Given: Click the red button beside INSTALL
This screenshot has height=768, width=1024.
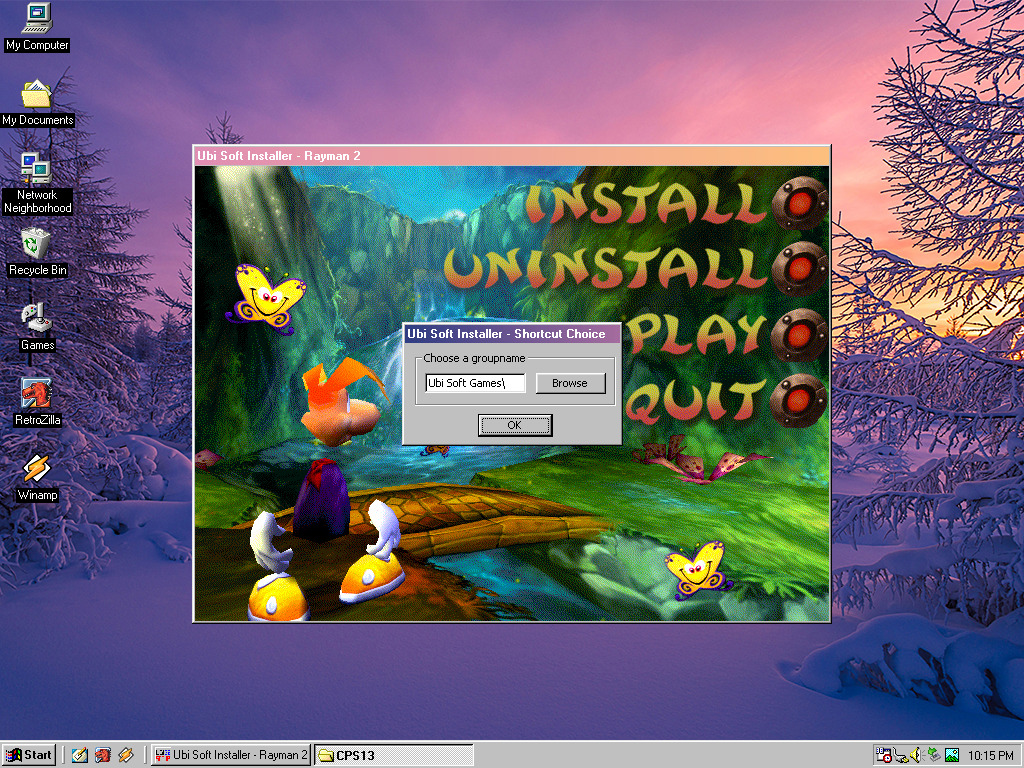Looking at the screenshot, I should click(x=799, y=202).
